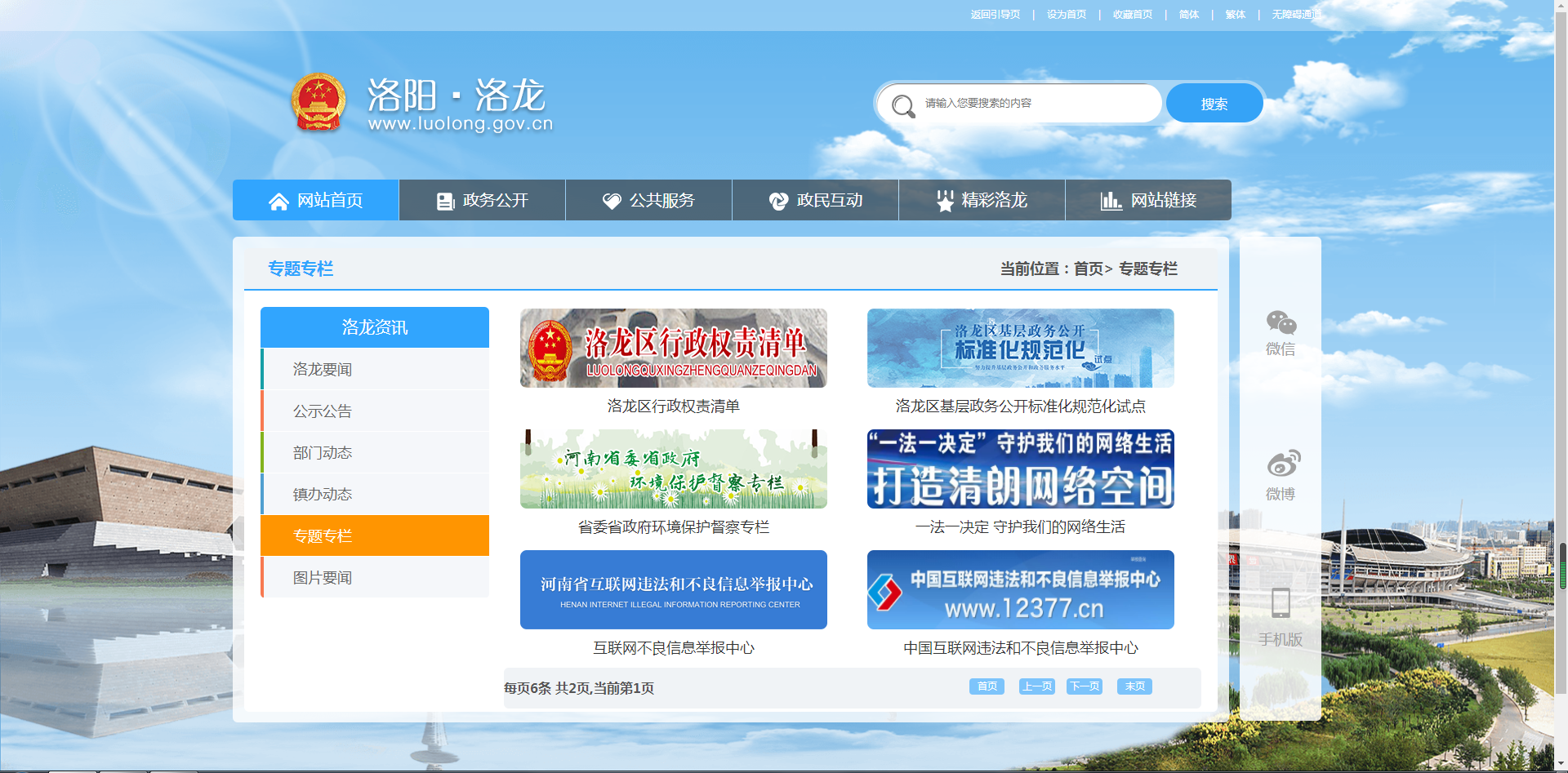The width and height of the screenshot is (1568, 773).
Task: Open 洛龙区行政权责清单 banner image
Action: click(674, 348)
